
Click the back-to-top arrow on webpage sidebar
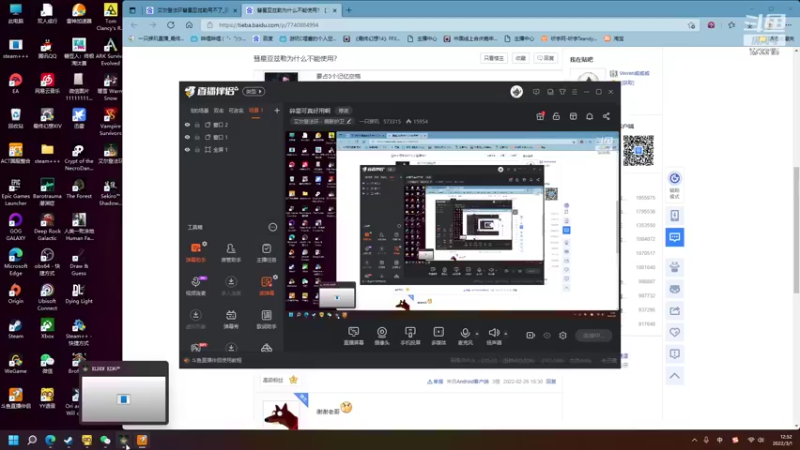[x=674, y=376]
